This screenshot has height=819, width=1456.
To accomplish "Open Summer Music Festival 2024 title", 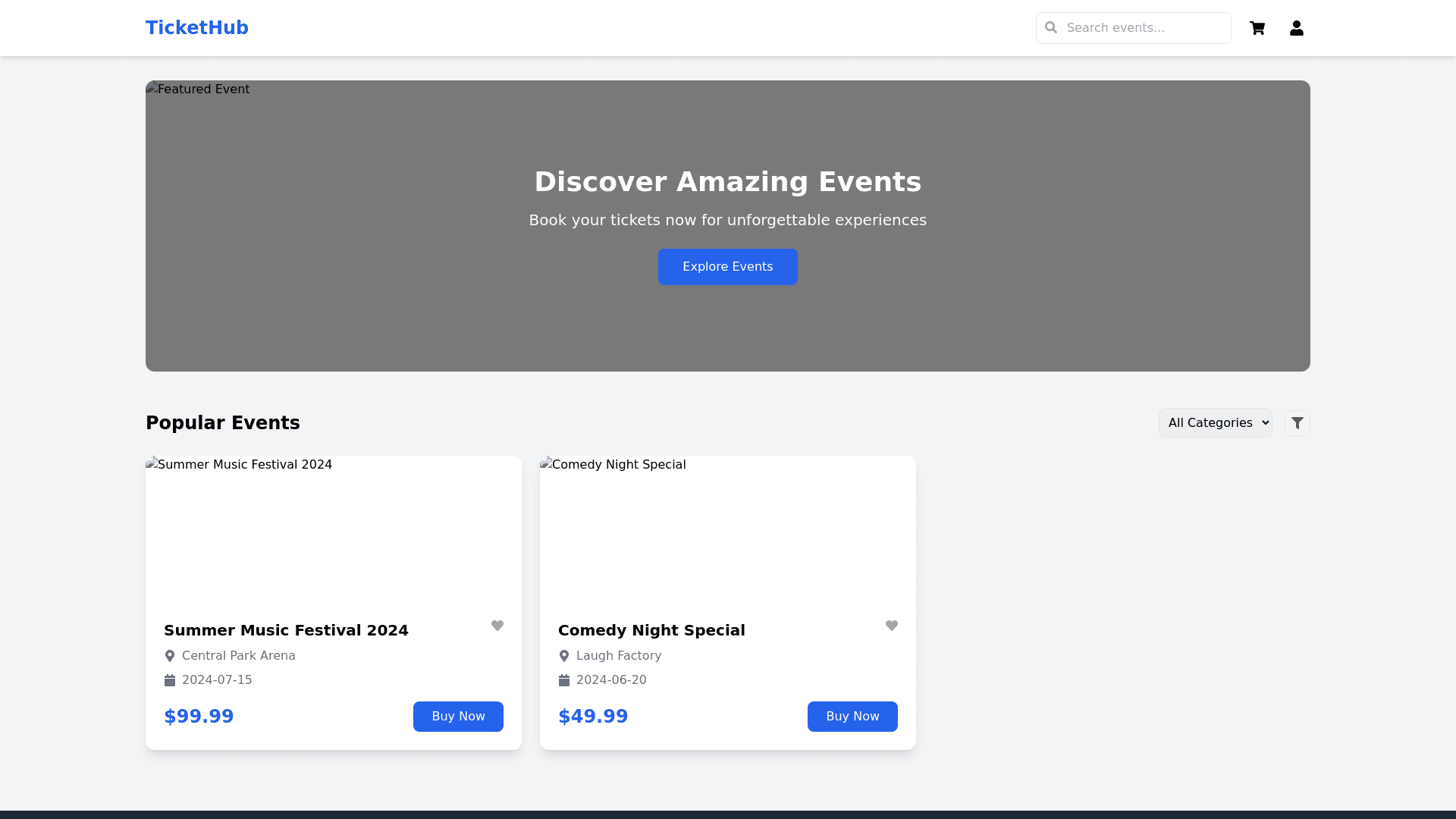I will click(x=286, y=630).
